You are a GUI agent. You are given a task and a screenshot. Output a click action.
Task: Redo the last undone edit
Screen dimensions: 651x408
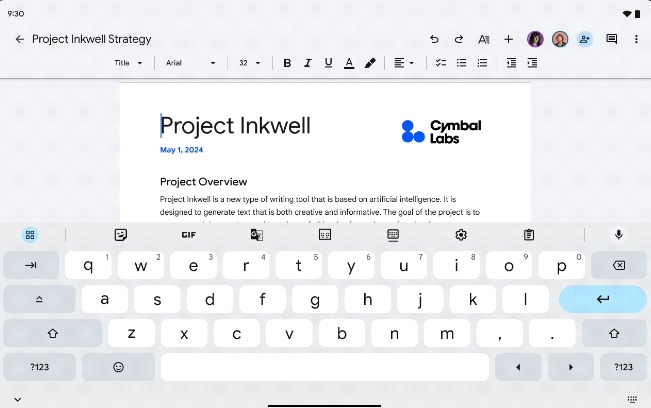[x=459, y=39]
